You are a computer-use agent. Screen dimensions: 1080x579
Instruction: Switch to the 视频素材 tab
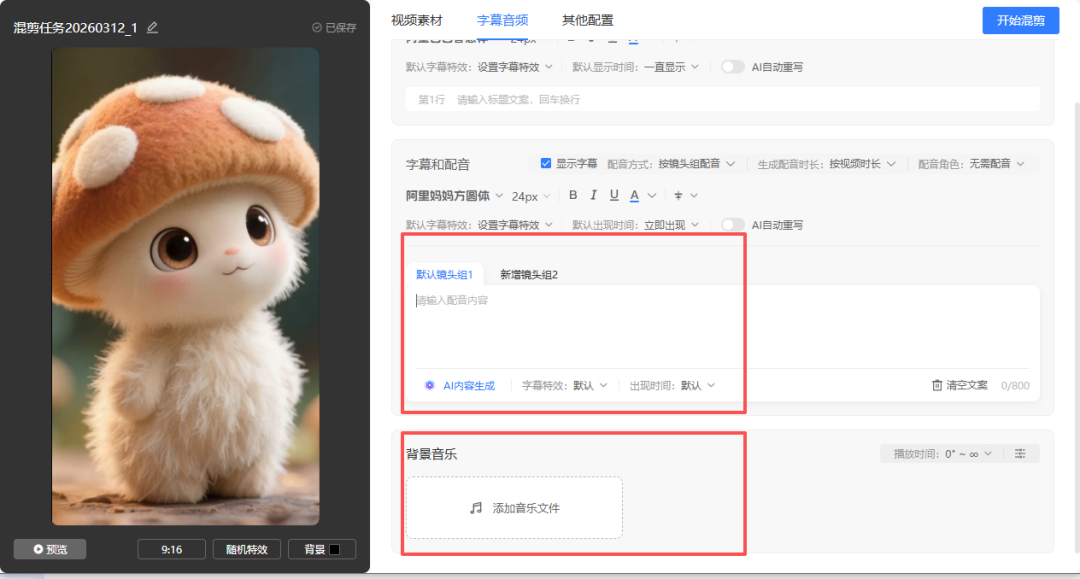click(x=416, y=20)
